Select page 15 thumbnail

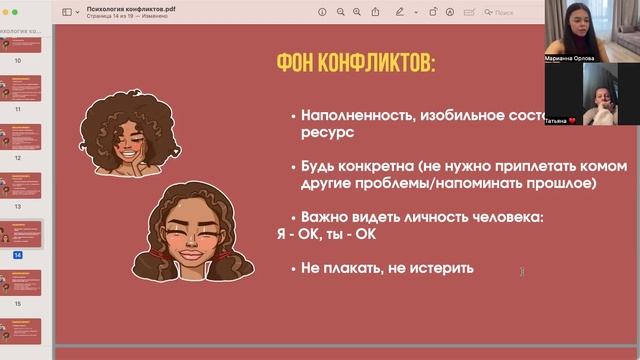[21, 283]
